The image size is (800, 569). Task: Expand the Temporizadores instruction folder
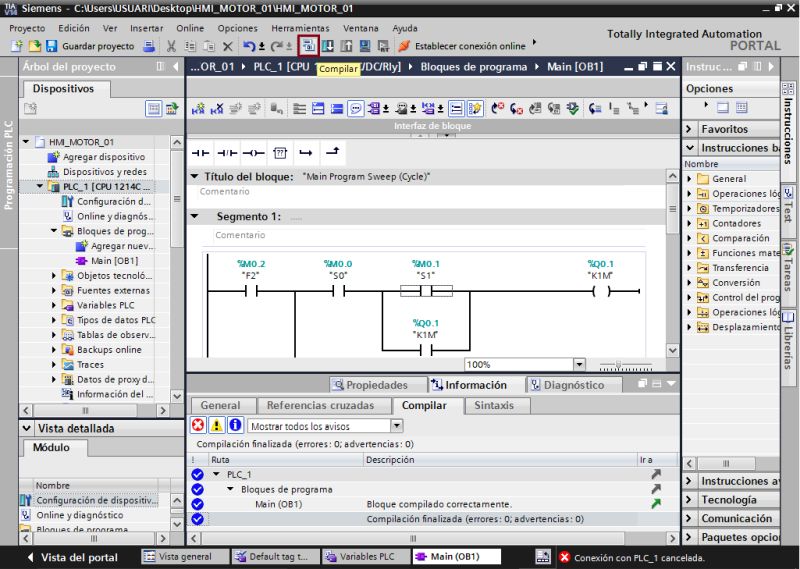click(x=689, y=208)
